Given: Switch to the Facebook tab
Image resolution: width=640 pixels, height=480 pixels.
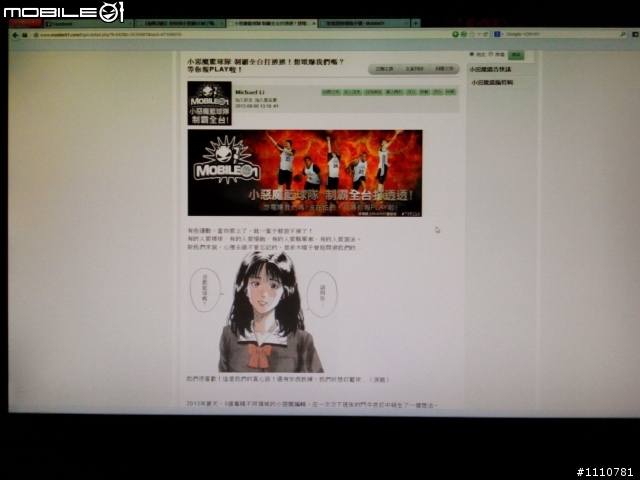Looking at the screenshot, I should point(88,24).
